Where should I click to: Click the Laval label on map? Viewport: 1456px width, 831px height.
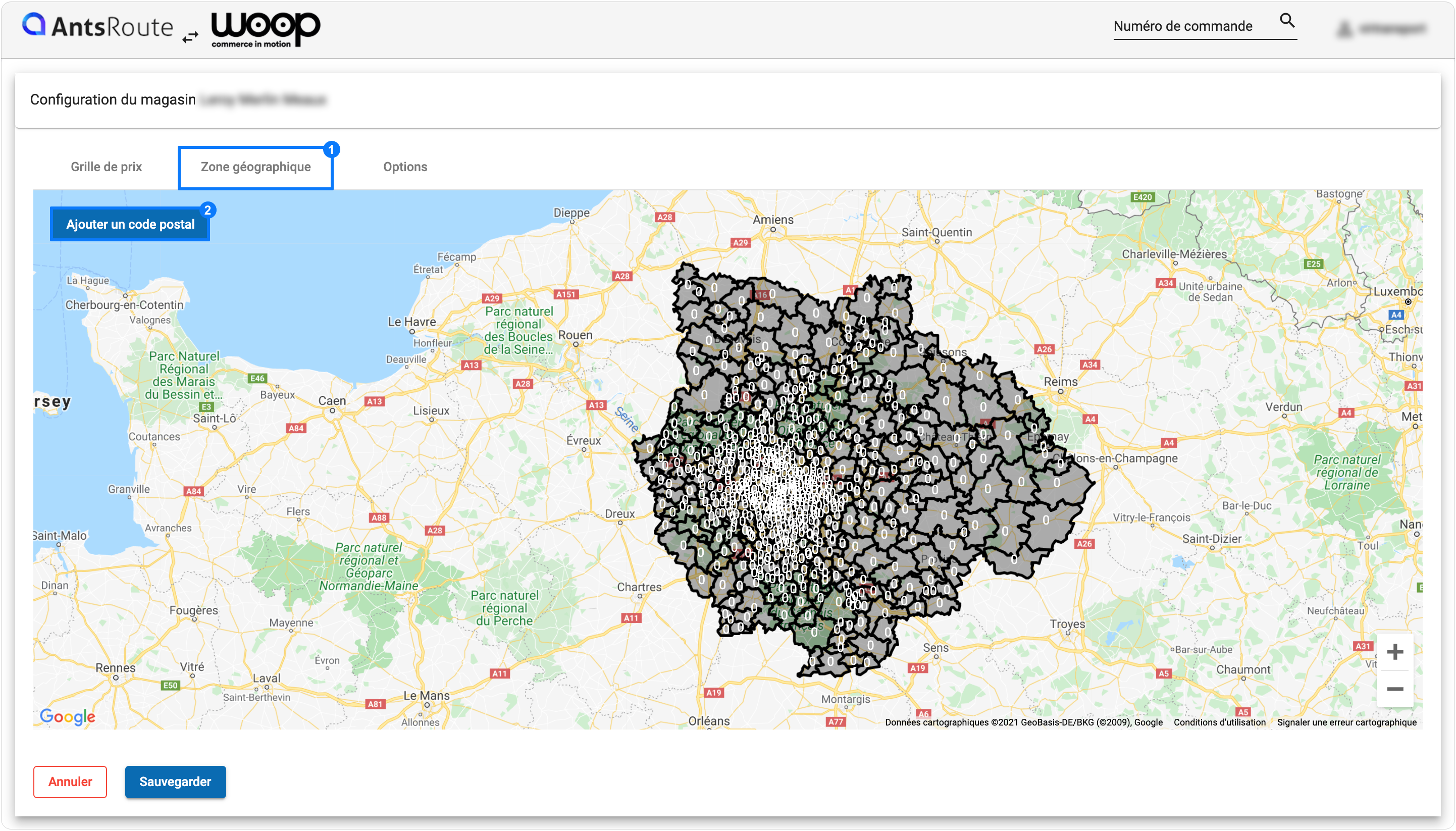tap(267, 678)
